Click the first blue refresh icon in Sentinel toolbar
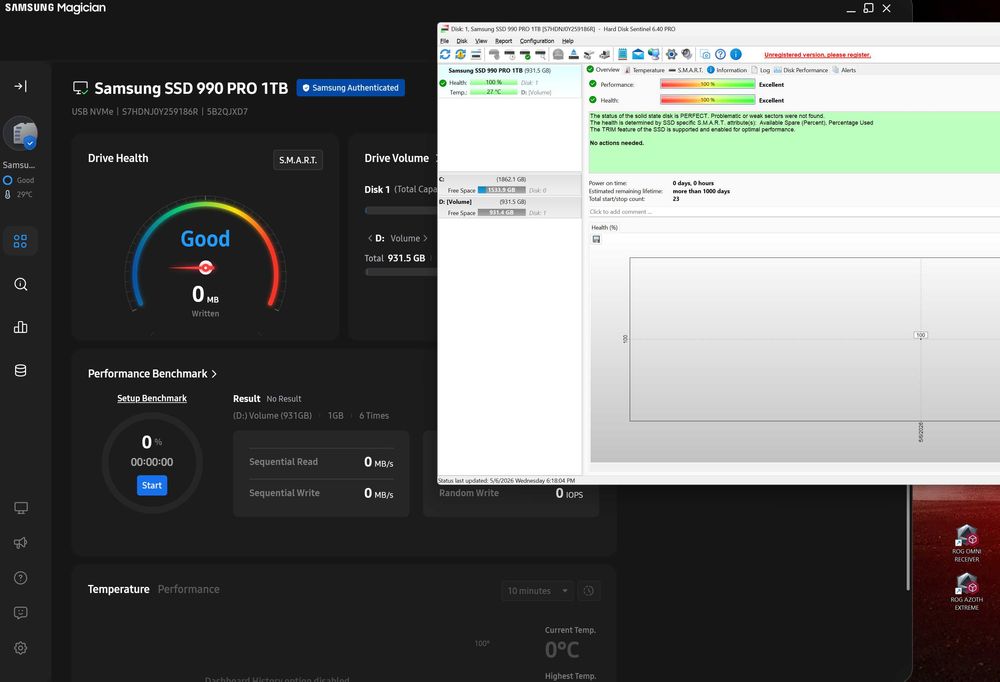Viewport: 1000px width, 682px height. click(x=445, y=54)
